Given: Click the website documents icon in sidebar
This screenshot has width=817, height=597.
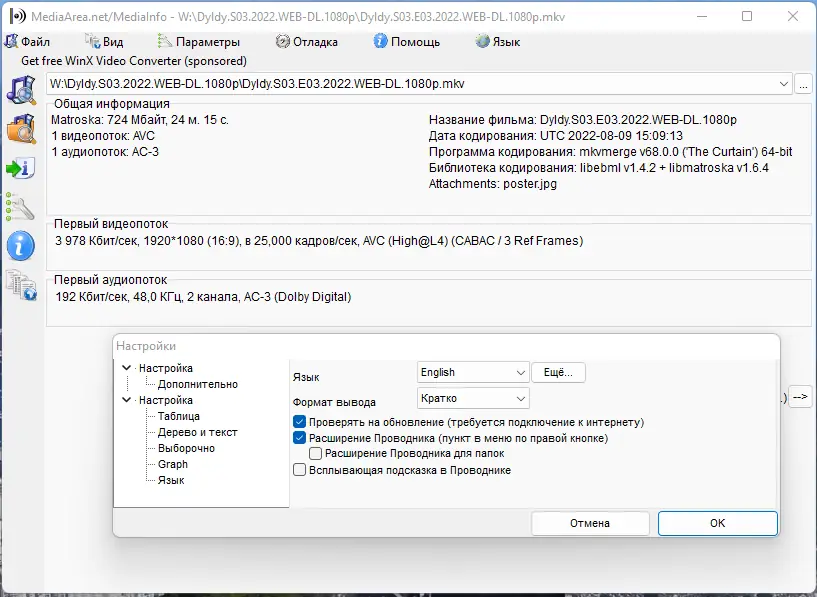Looking at the screenshot, I should point(21,285).
